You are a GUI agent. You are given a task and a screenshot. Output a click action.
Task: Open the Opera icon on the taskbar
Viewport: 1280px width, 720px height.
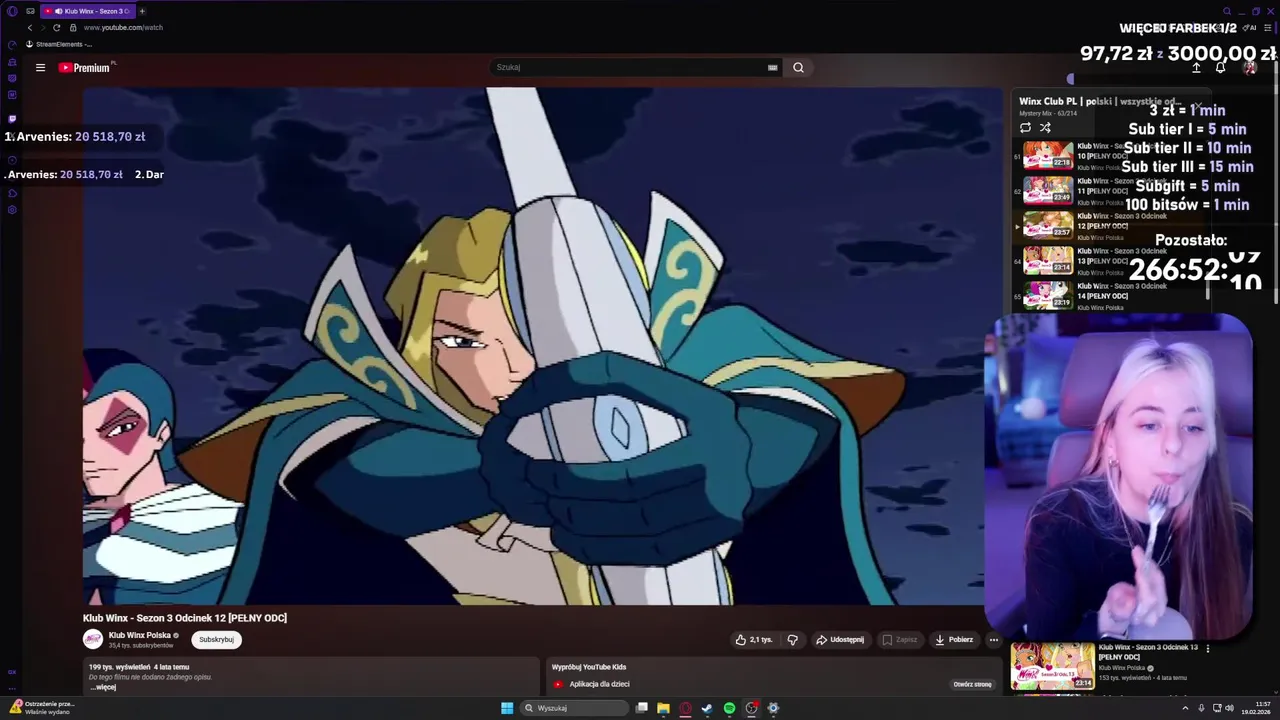pyautogui.click(x=685, y=708)
